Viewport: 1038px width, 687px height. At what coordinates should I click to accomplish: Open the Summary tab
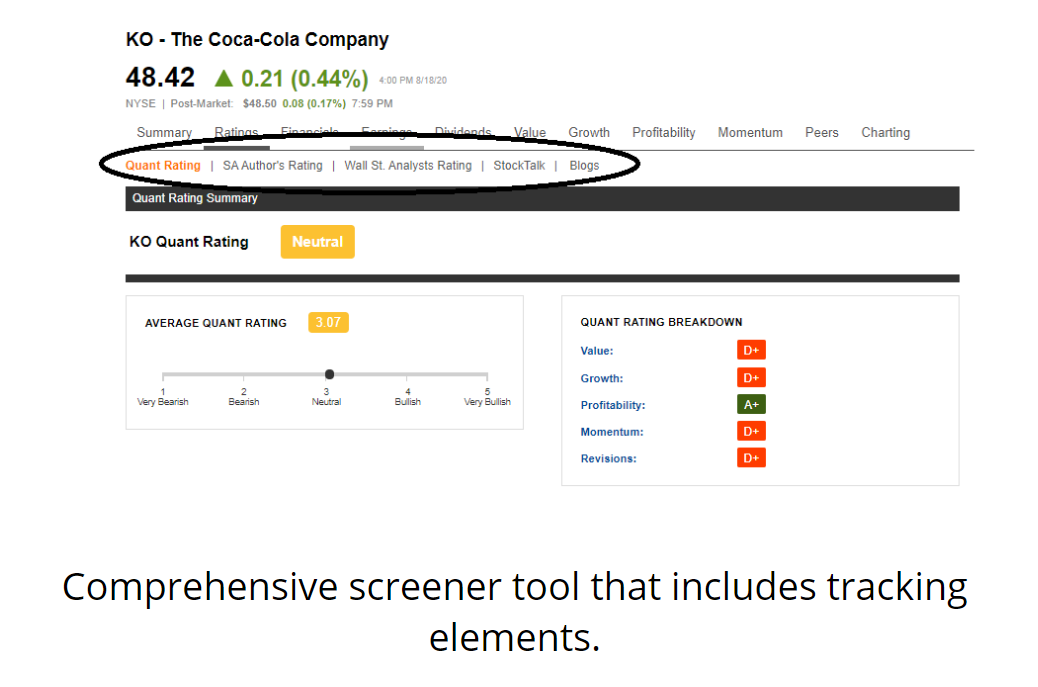click(164, 132)
